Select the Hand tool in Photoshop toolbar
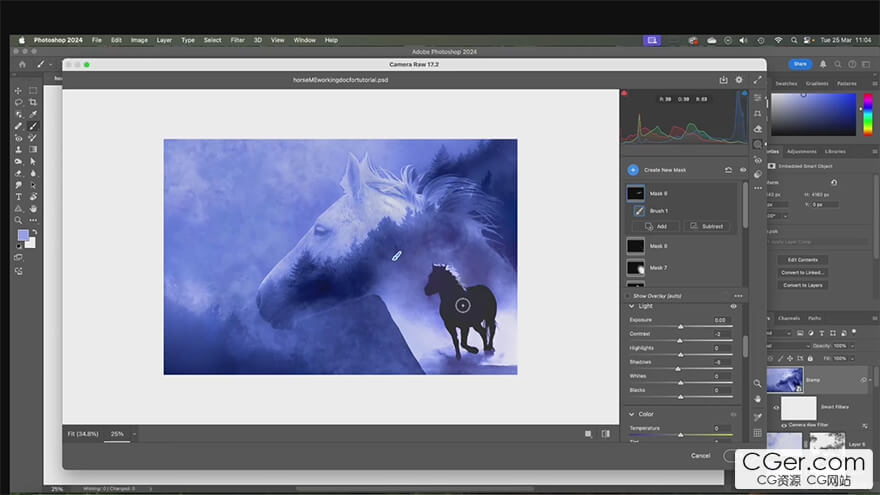This screenshot has width=880, height=495. point(33,208)
